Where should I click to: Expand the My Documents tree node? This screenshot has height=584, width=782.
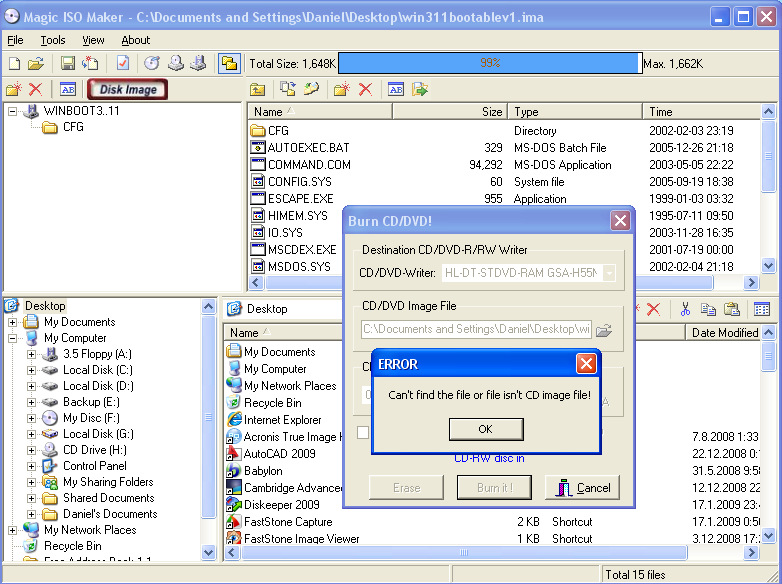13,322
